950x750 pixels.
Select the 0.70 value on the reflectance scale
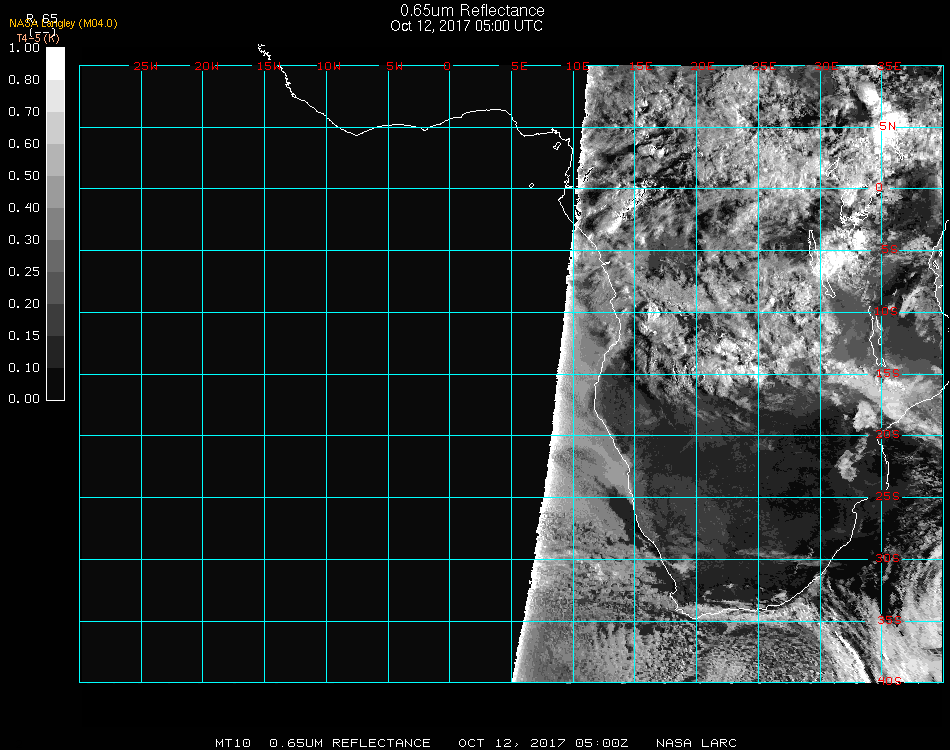pos(24,112)
